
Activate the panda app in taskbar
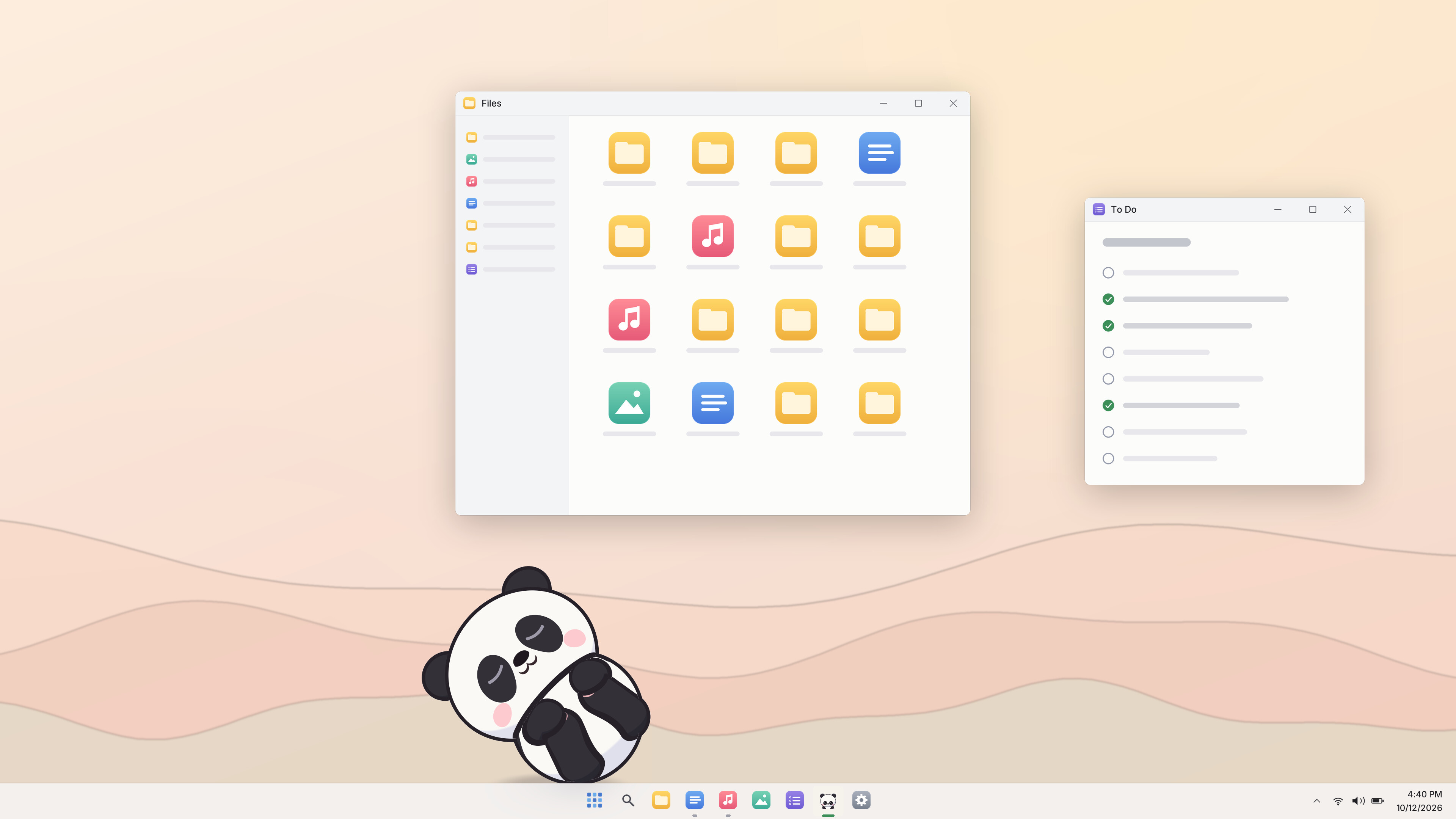pyautogui.click(x=828, y=800)
